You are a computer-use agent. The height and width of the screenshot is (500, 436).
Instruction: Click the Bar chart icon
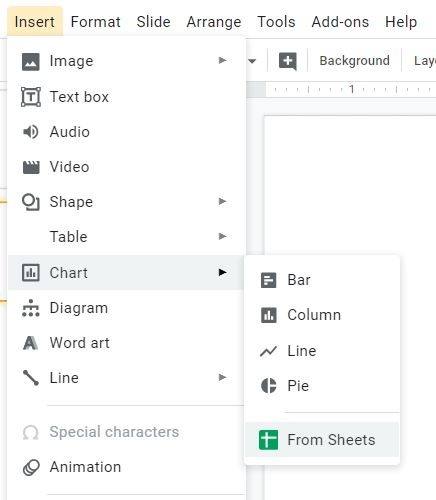[x=268, y=280]
